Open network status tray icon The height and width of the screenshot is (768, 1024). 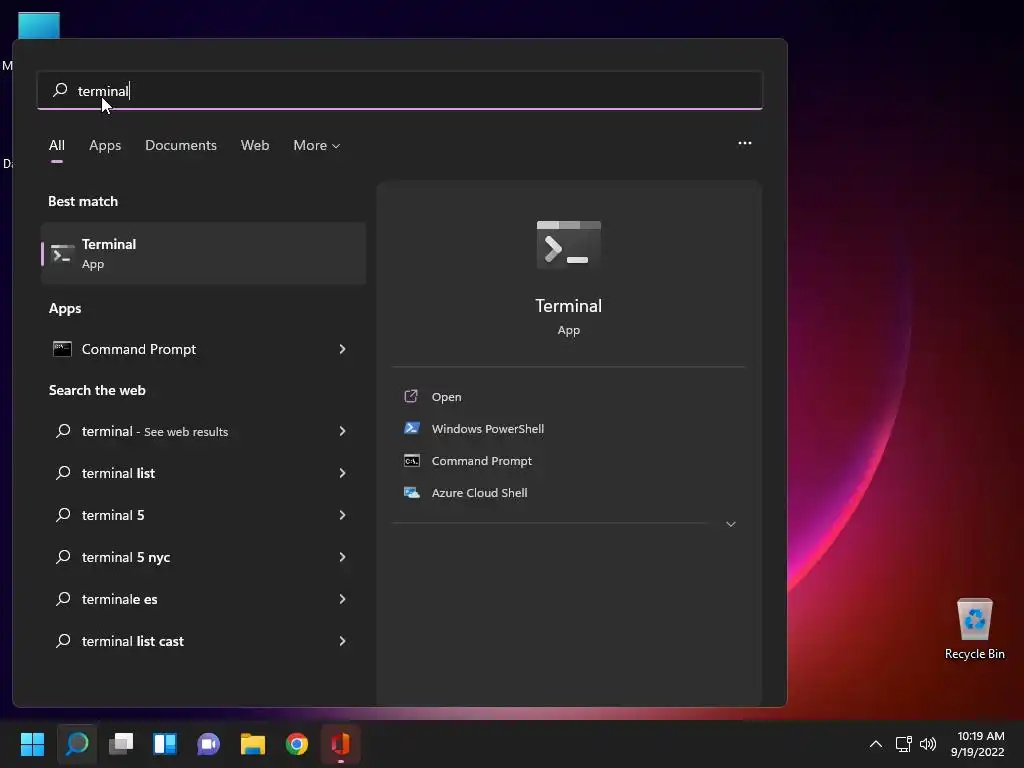coord(903,744)
